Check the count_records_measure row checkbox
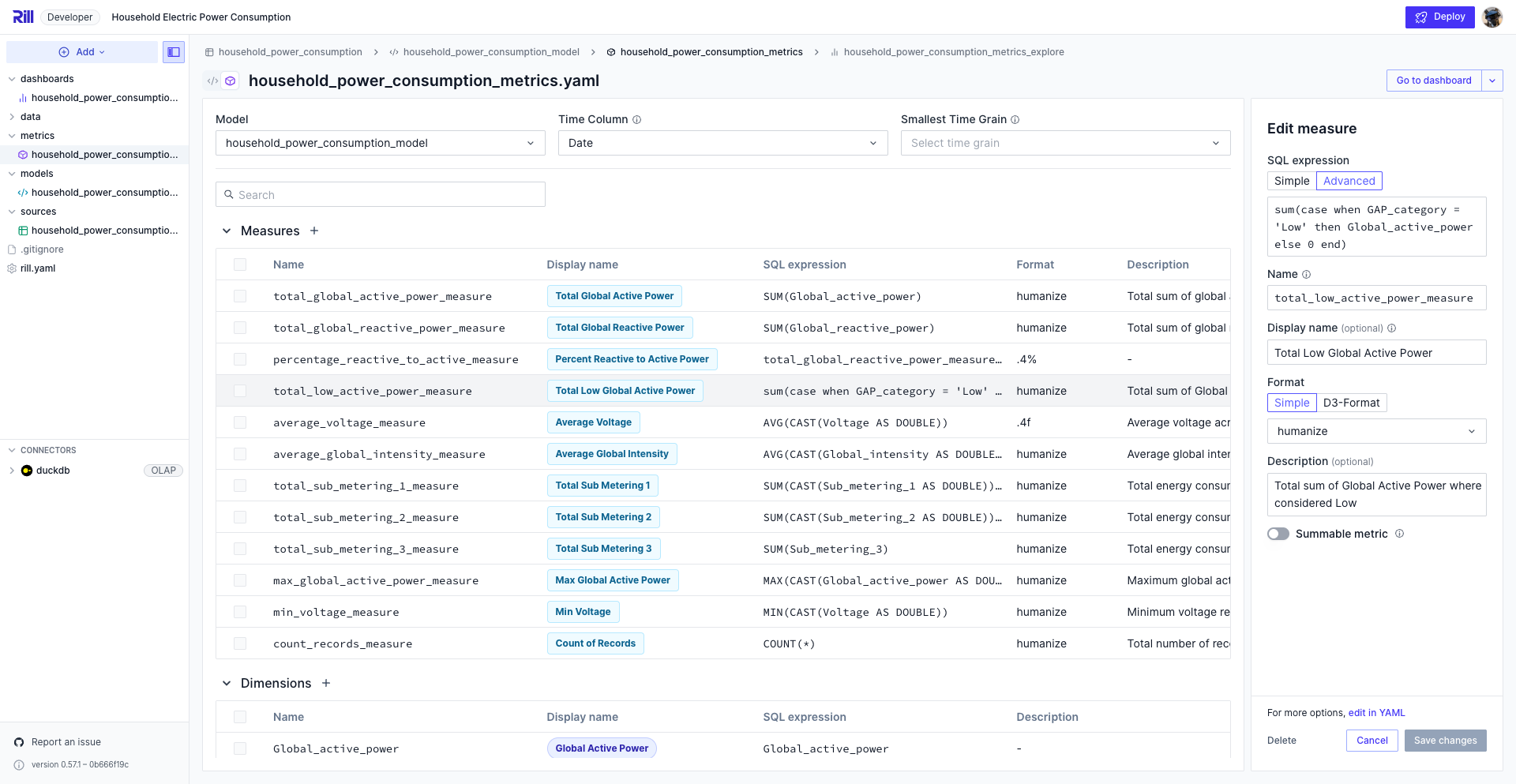1516x784 pixels. (240, 643)
